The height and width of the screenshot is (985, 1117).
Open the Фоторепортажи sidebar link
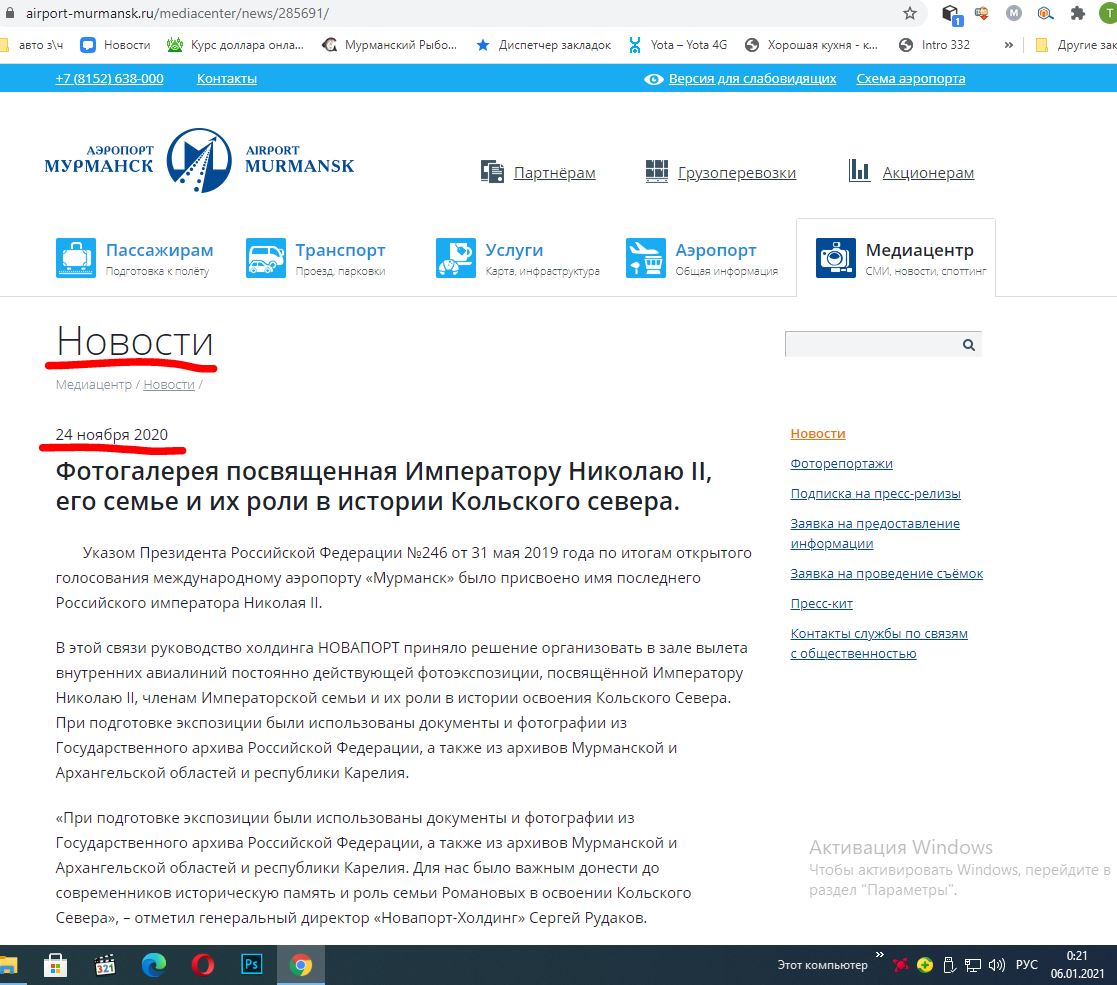[x=841, y=463]
